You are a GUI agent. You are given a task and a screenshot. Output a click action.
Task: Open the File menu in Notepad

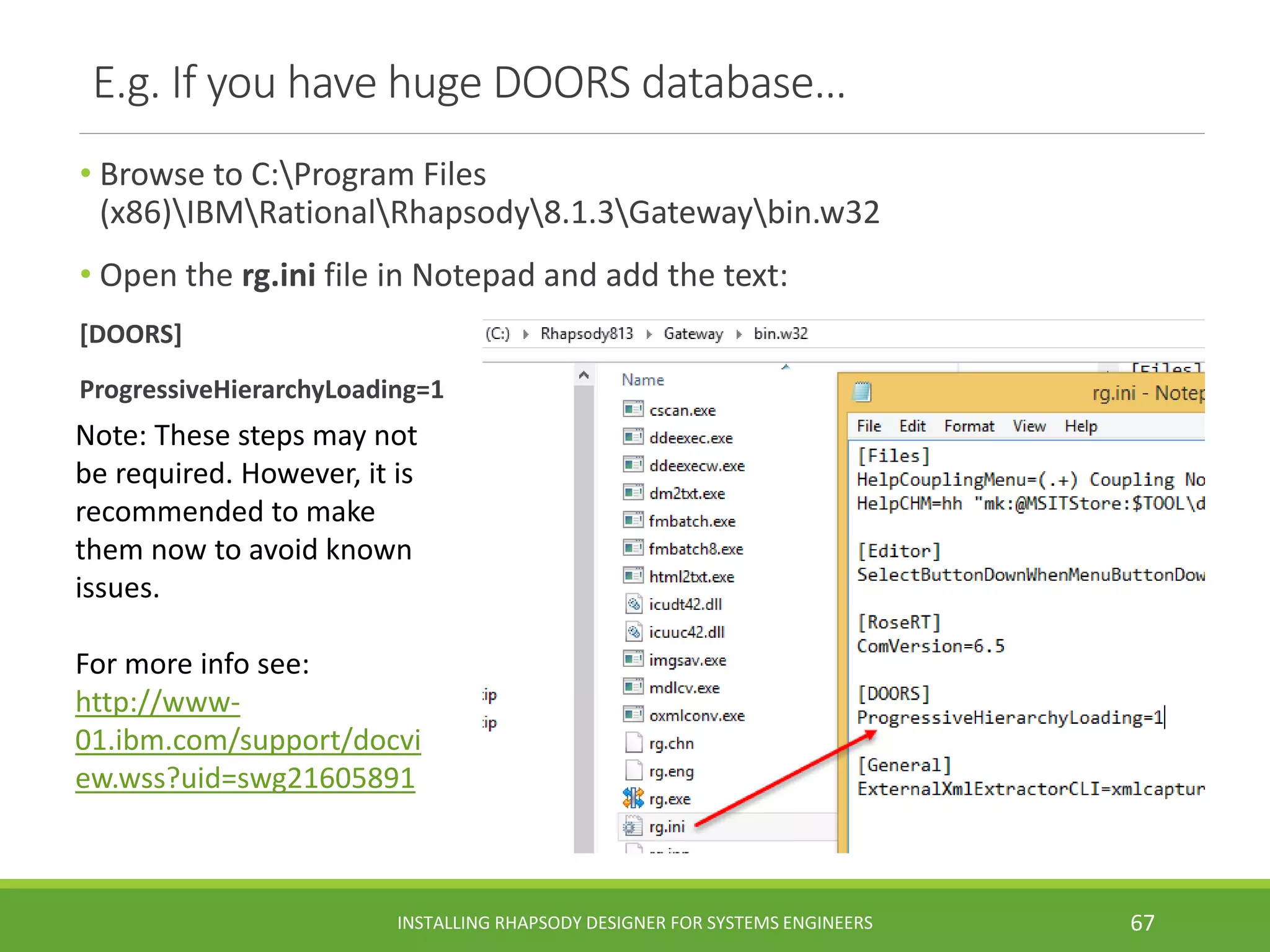tap(869, 426)
